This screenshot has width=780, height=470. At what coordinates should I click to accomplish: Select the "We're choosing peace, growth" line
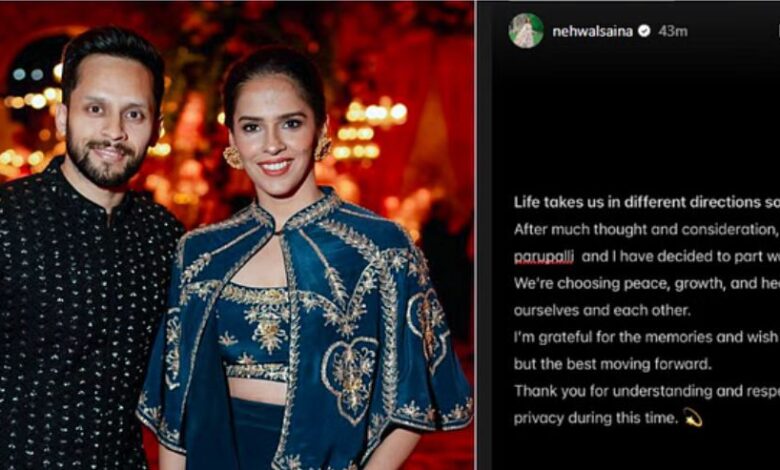[x=646, y=283]
